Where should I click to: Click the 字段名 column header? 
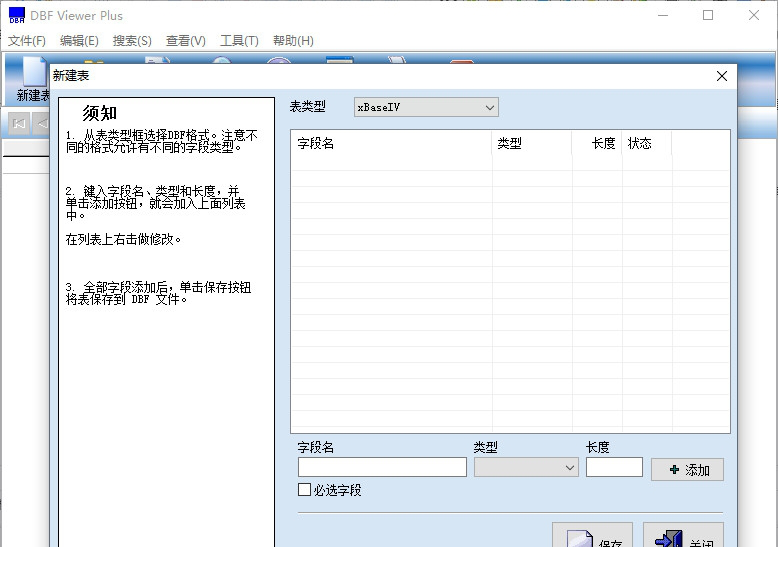[x=391, y=143]
